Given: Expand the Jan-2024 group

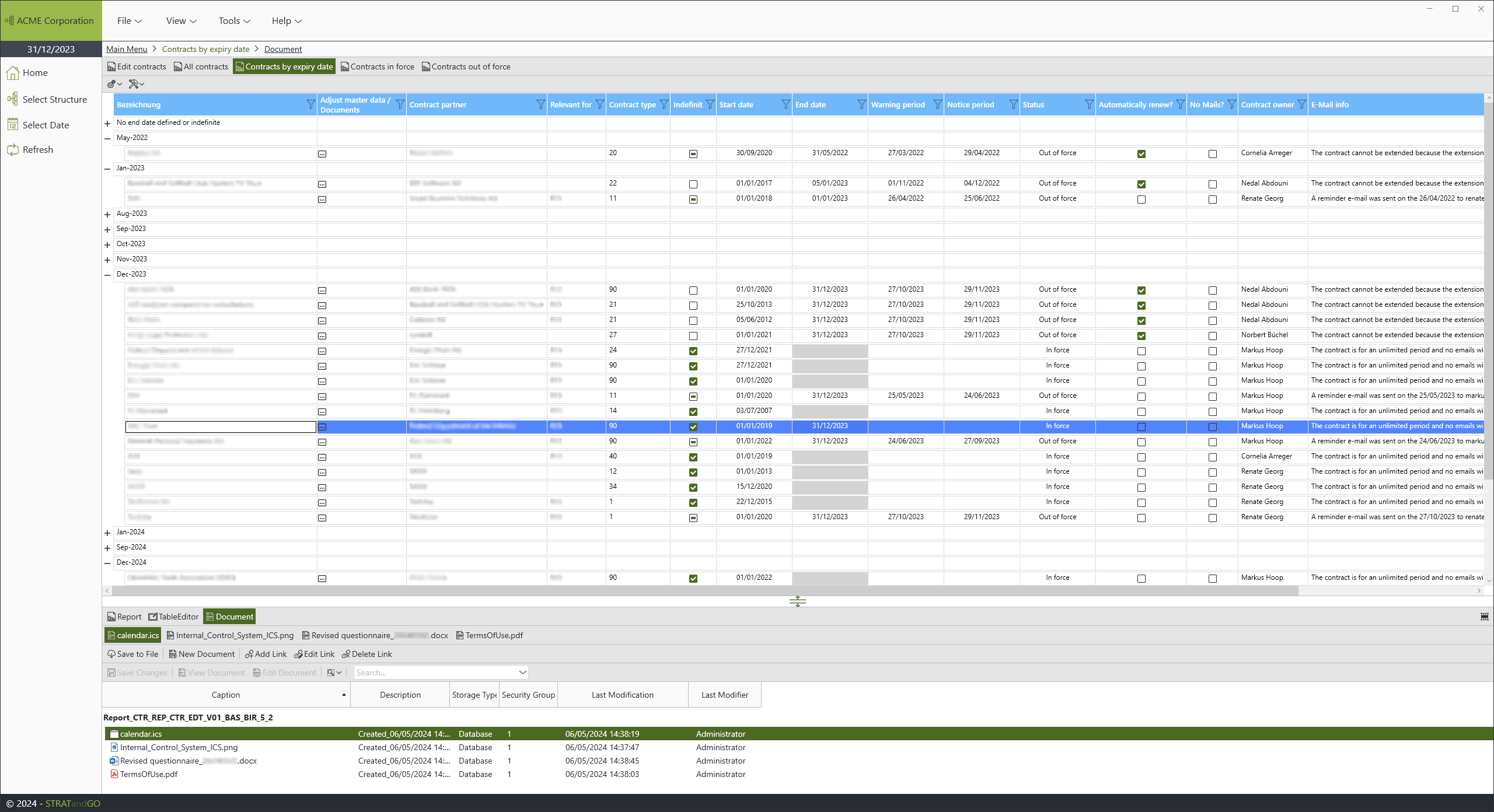Looking at the screenshot, I should (x=107, y=533).
